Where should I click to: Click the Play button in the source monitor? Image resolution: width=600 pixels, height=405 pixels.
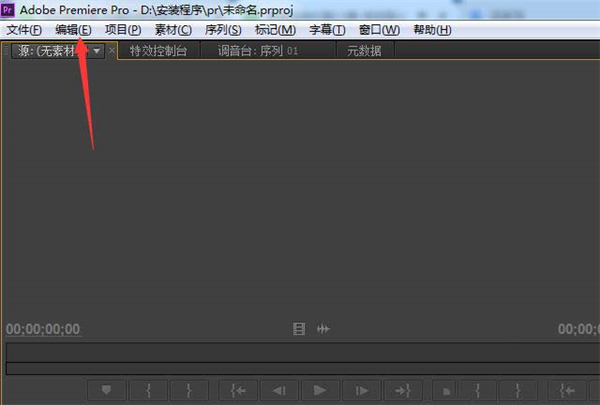(x=320, y=391)
